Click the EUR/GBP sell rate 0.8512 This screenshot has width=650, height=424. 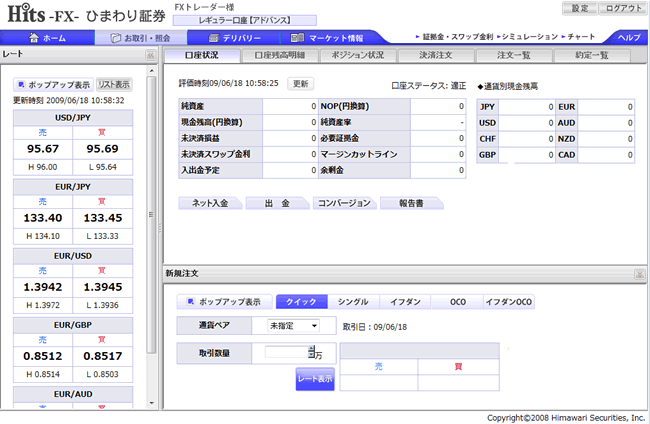coord(43,356)
